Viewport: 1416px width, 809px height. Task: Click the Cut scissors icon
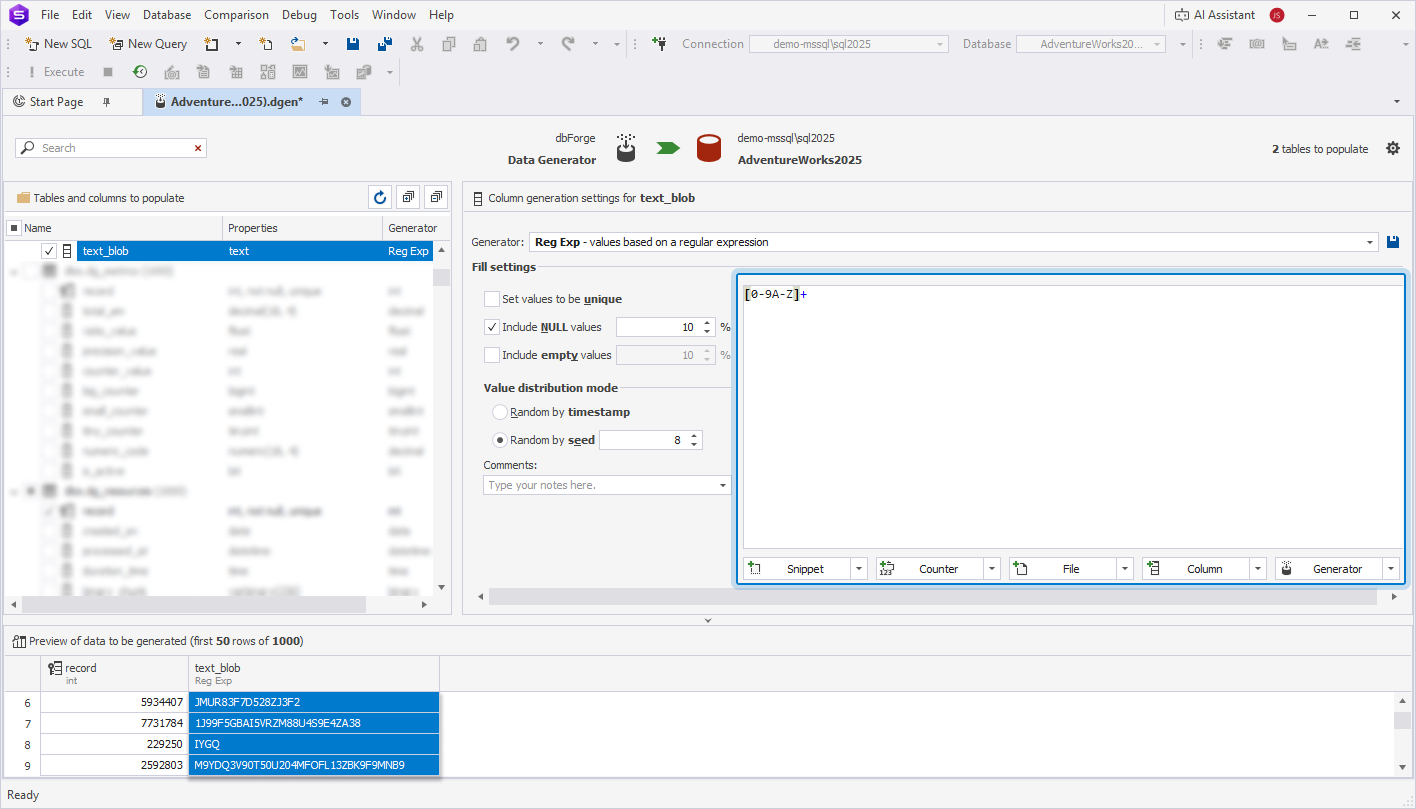(417, 44)
